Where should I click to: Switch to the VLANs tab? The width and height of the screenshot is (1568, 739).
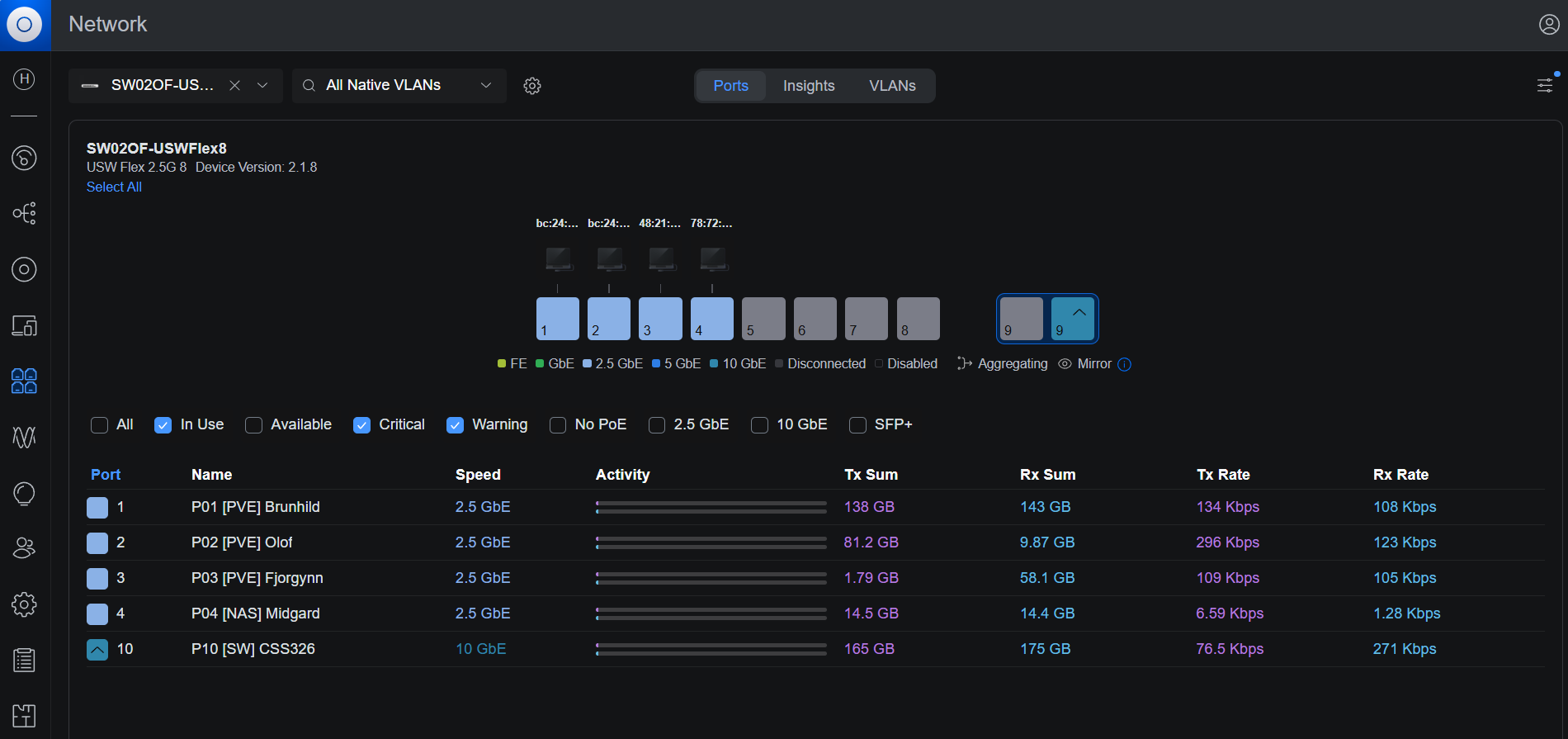pyautogui.click(x=892, y=86)
